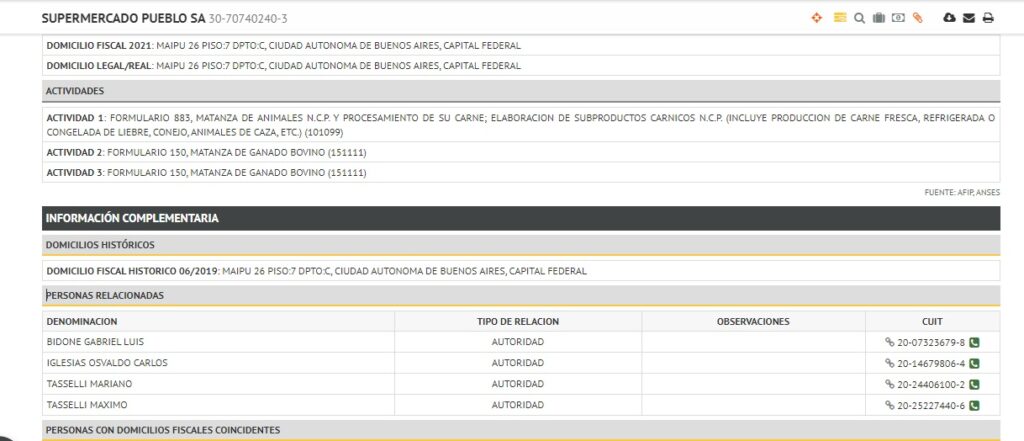Image resolution: width=1024 pixels, height=441 pixels.
Task: Open CUIT link 20-25227440-6
Action: 931,405
